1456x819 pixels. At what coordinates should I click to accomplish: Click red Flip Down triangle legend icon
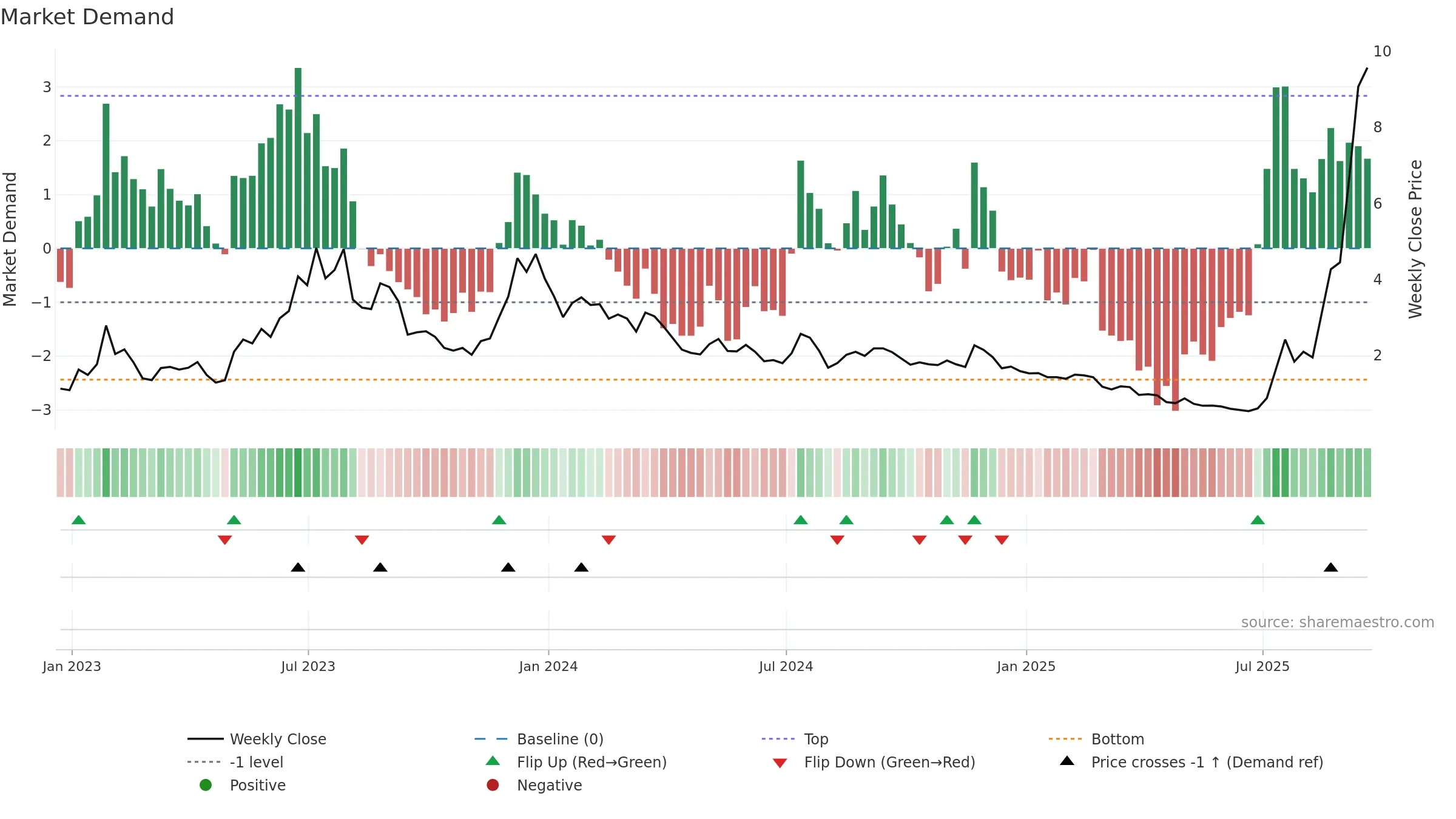[780, 763]
